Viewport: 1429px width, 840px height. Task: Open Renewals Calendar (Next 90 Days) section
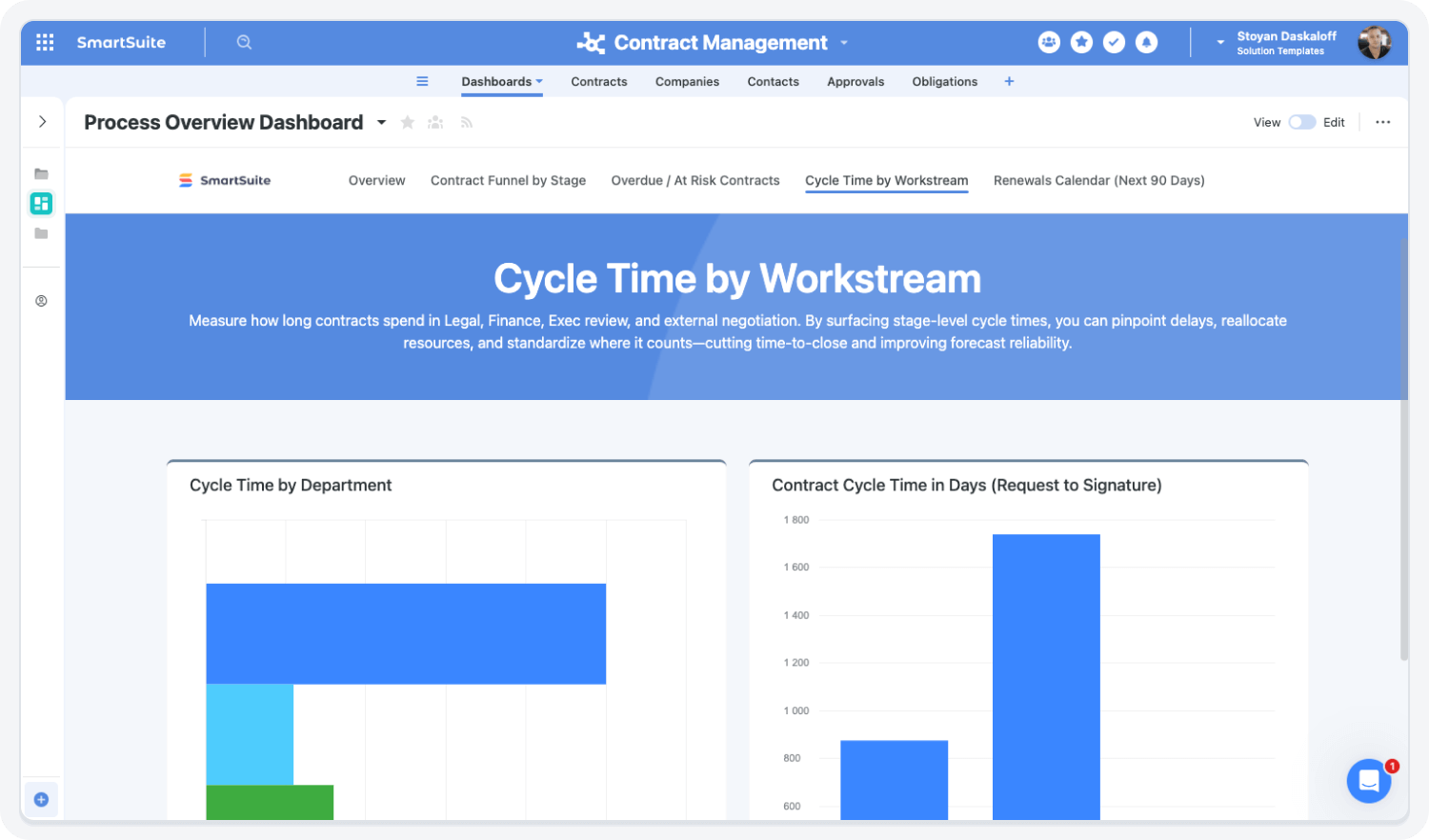tap(1098, 180)
